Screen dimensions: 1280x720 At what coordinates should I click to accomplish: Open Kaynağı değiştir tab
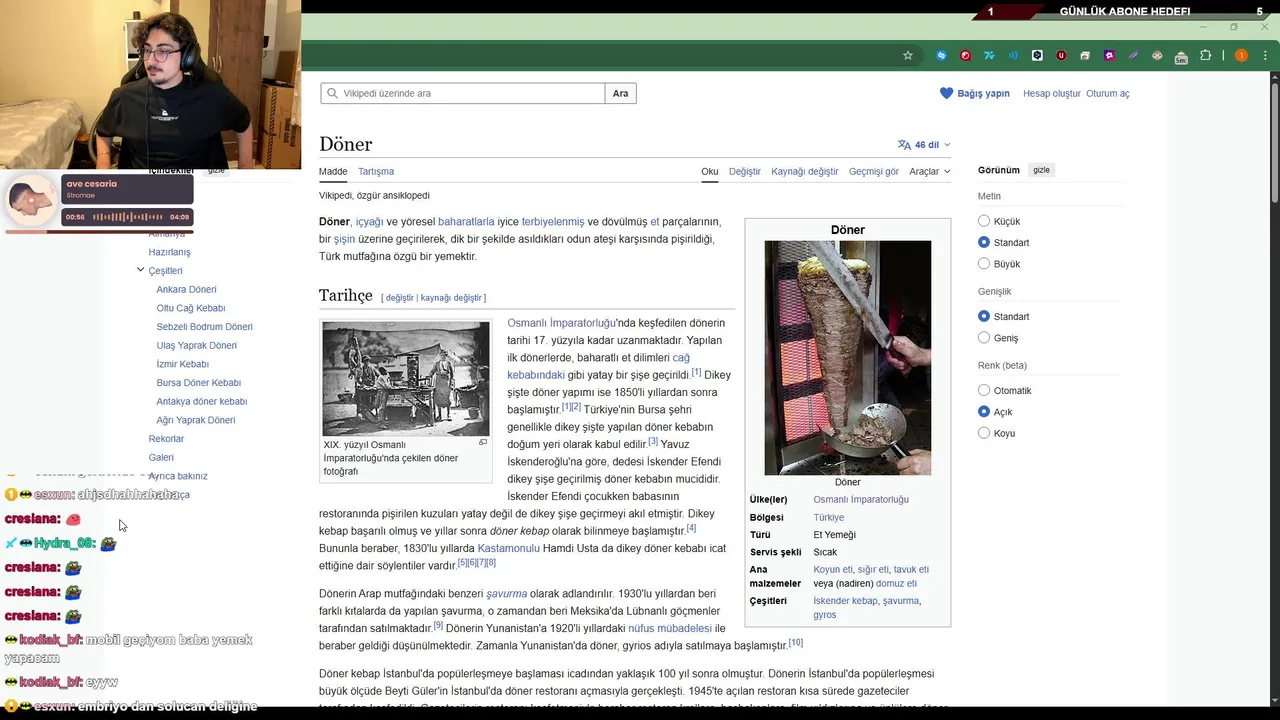point(805,171)
